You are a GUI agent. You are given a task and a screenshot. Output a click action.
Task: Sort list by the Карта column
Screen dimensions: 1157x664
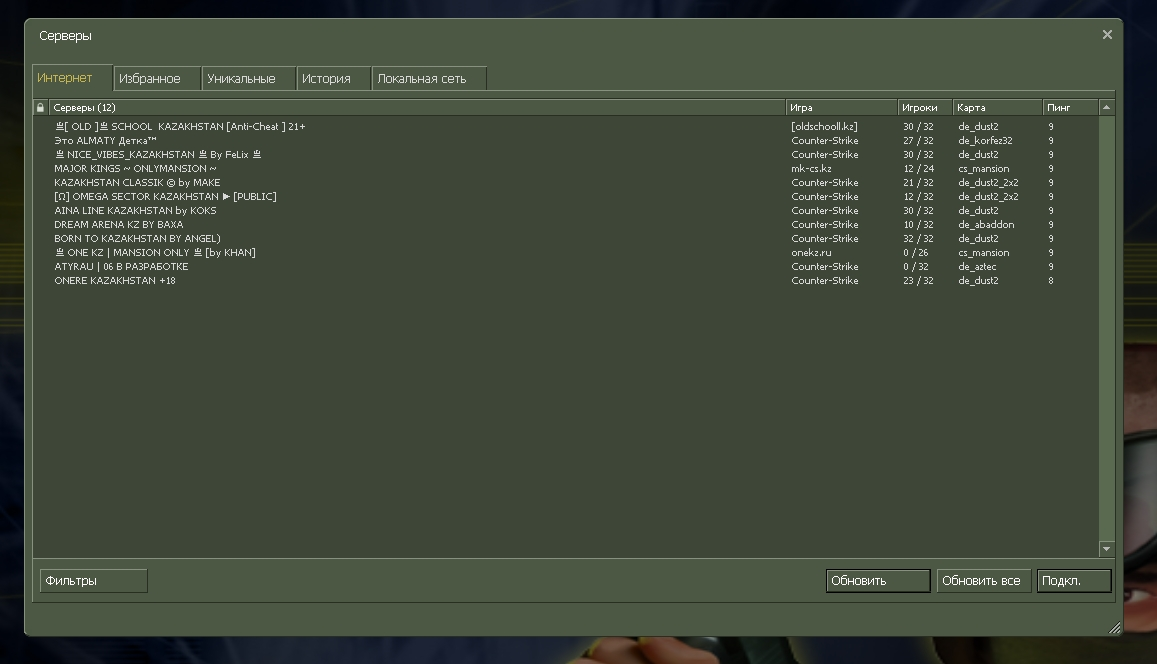click(x=996, y=107)
